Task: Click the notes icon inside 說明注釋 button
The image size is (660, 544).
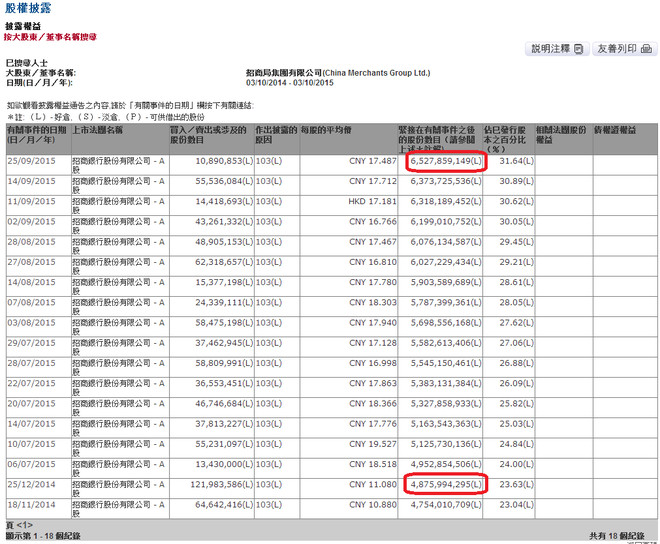Action: click(579, 49)
